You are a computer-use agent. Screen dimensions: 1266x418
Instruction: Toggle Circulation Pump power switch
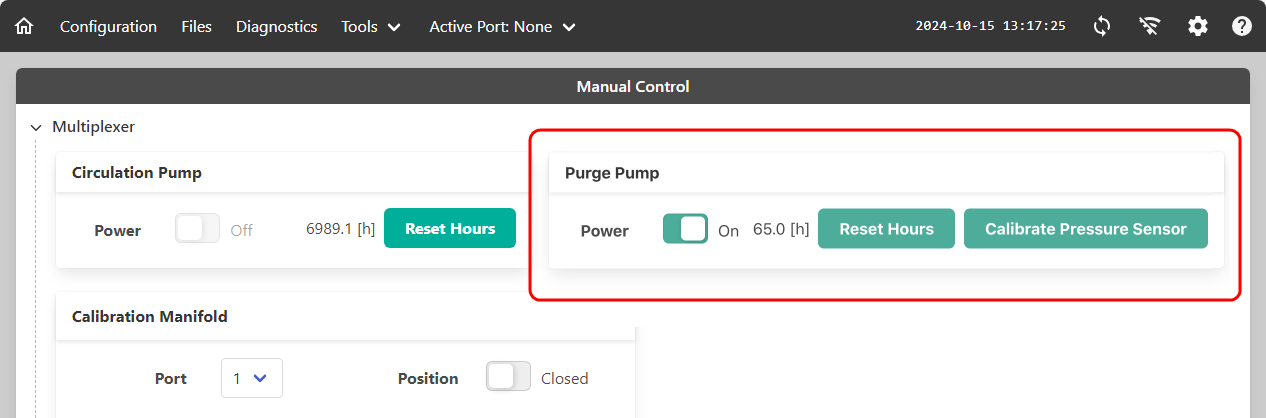197,229
